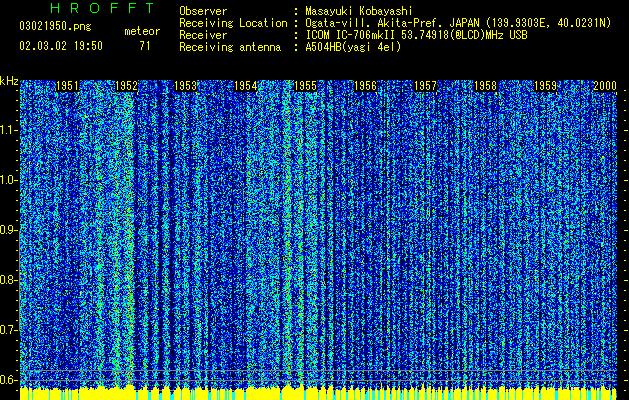Click the 2000 time marker

tap(605, 86)
